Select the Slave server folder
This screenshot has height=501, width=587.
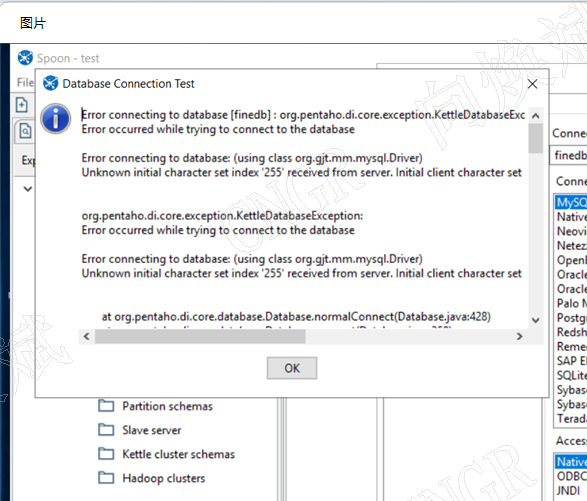(x=152, y=430)
